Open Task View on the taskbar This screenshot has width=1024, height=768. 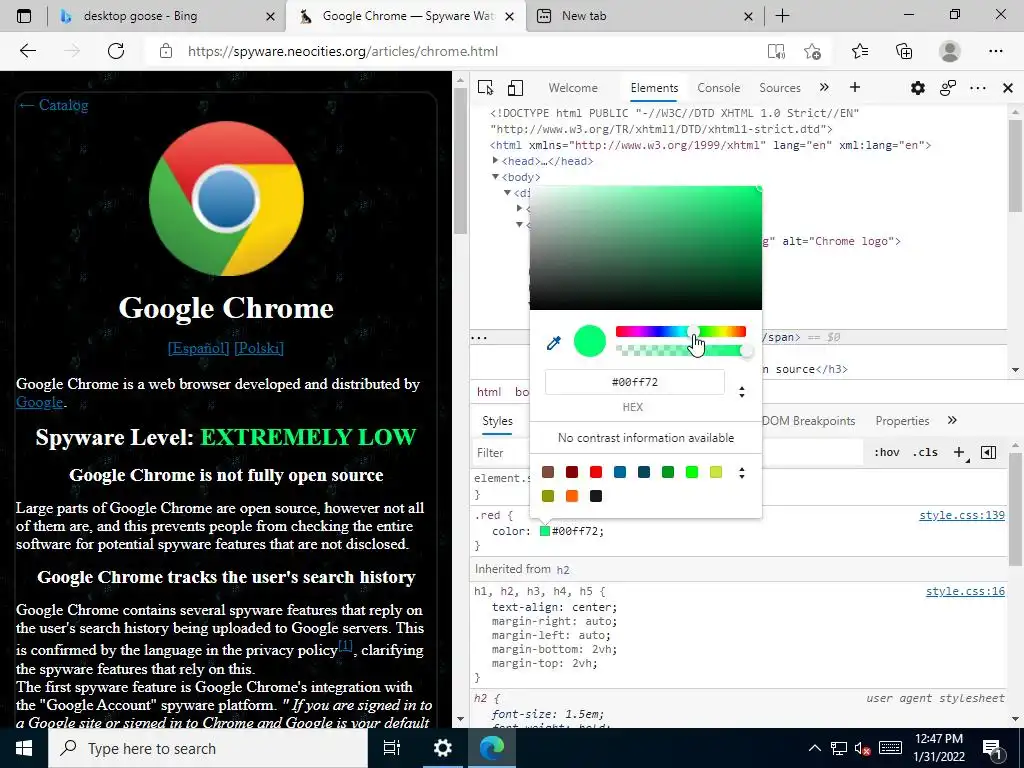(x=392, y=748)
